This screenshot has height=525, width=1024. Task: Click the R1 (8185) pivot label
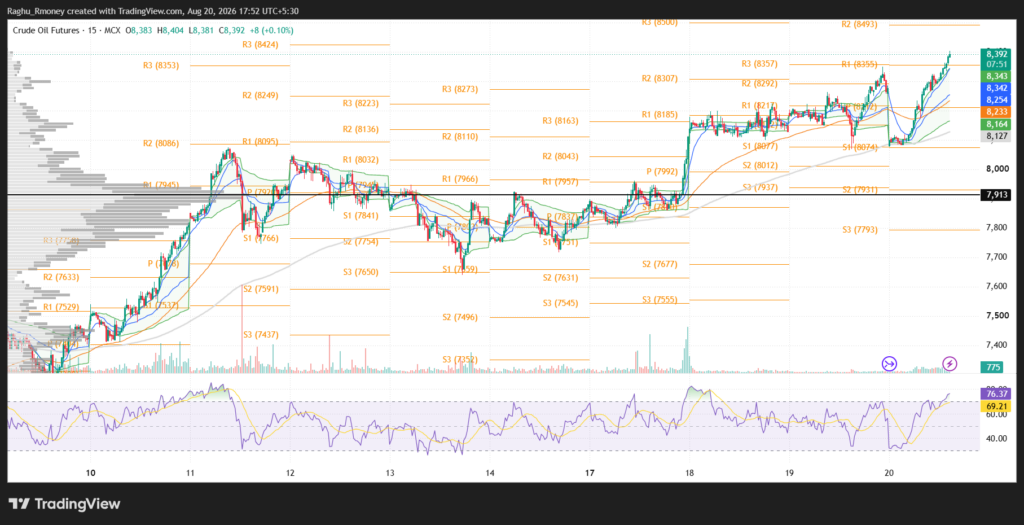click(x=660, y=115)
